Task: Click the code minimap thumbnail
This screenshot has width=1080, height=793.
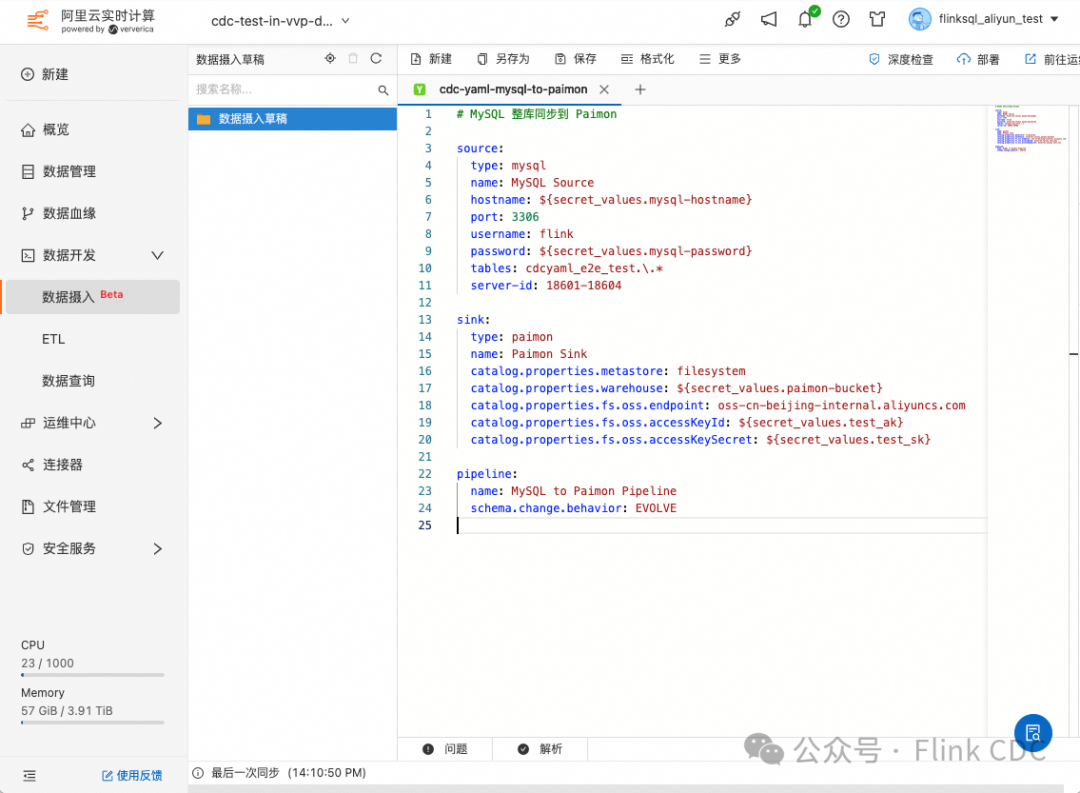Action: point(1029,128)
